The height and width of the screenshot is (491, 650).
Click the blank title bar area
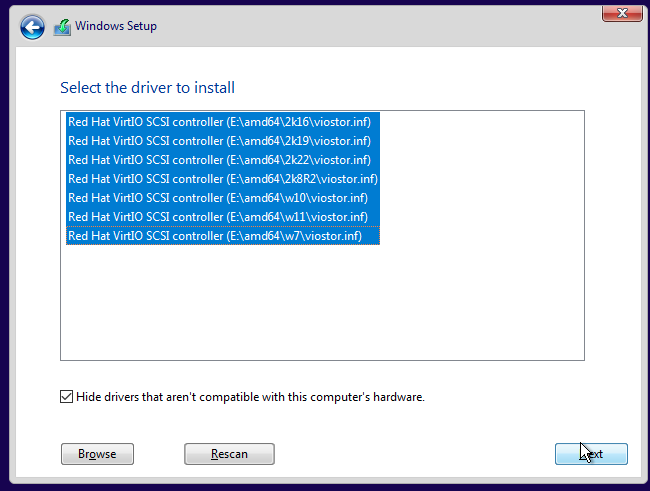380,26
